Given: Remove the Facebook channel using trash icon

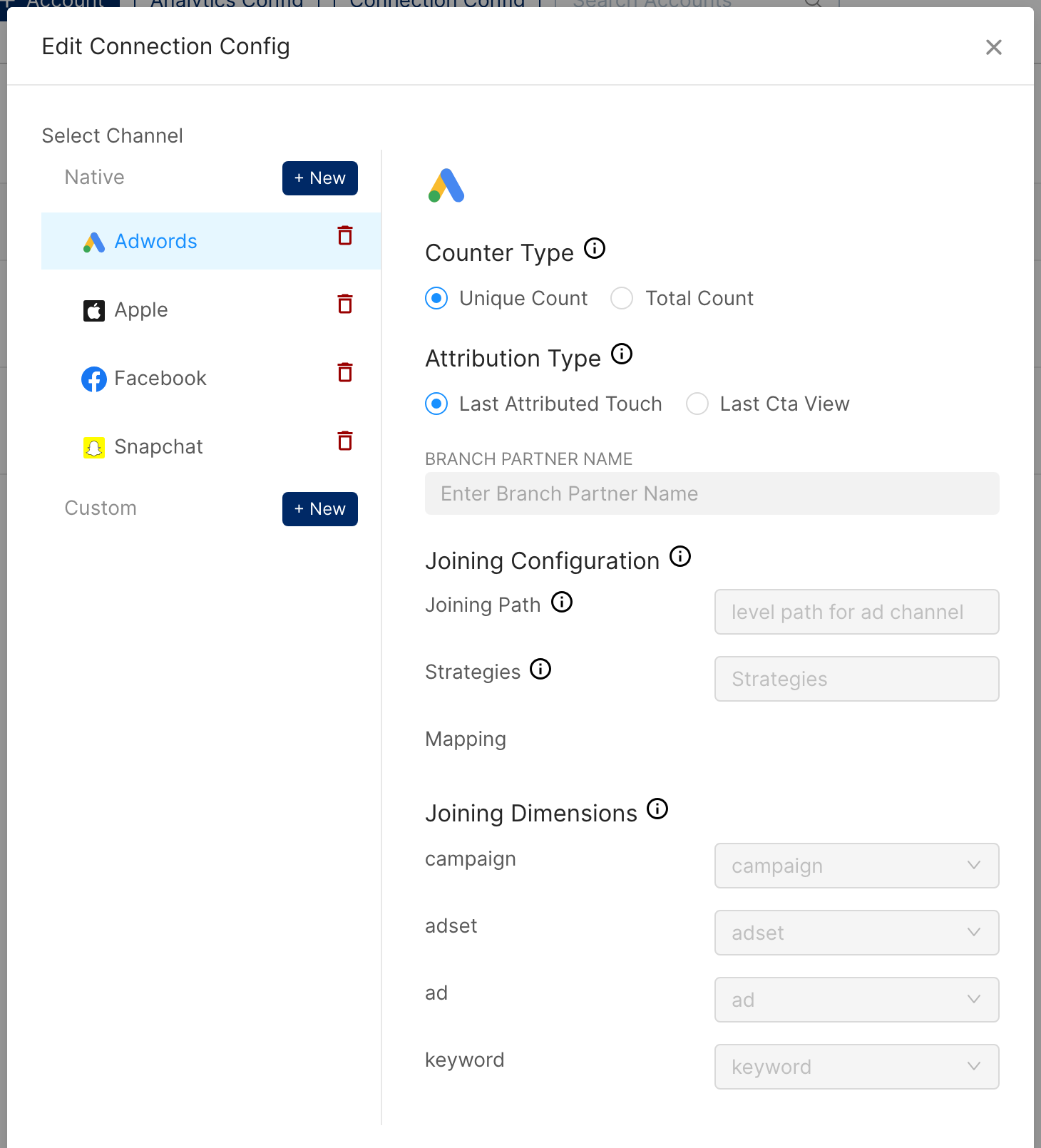Looking at the screenshot, I should (x=345, y=372).
